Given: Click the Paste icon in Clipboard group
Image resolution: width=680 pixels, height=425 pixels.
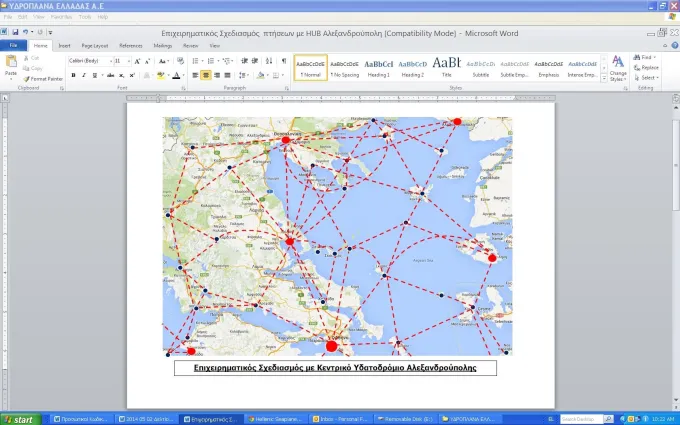Looking at the screenshot, I should click(11, 65).
